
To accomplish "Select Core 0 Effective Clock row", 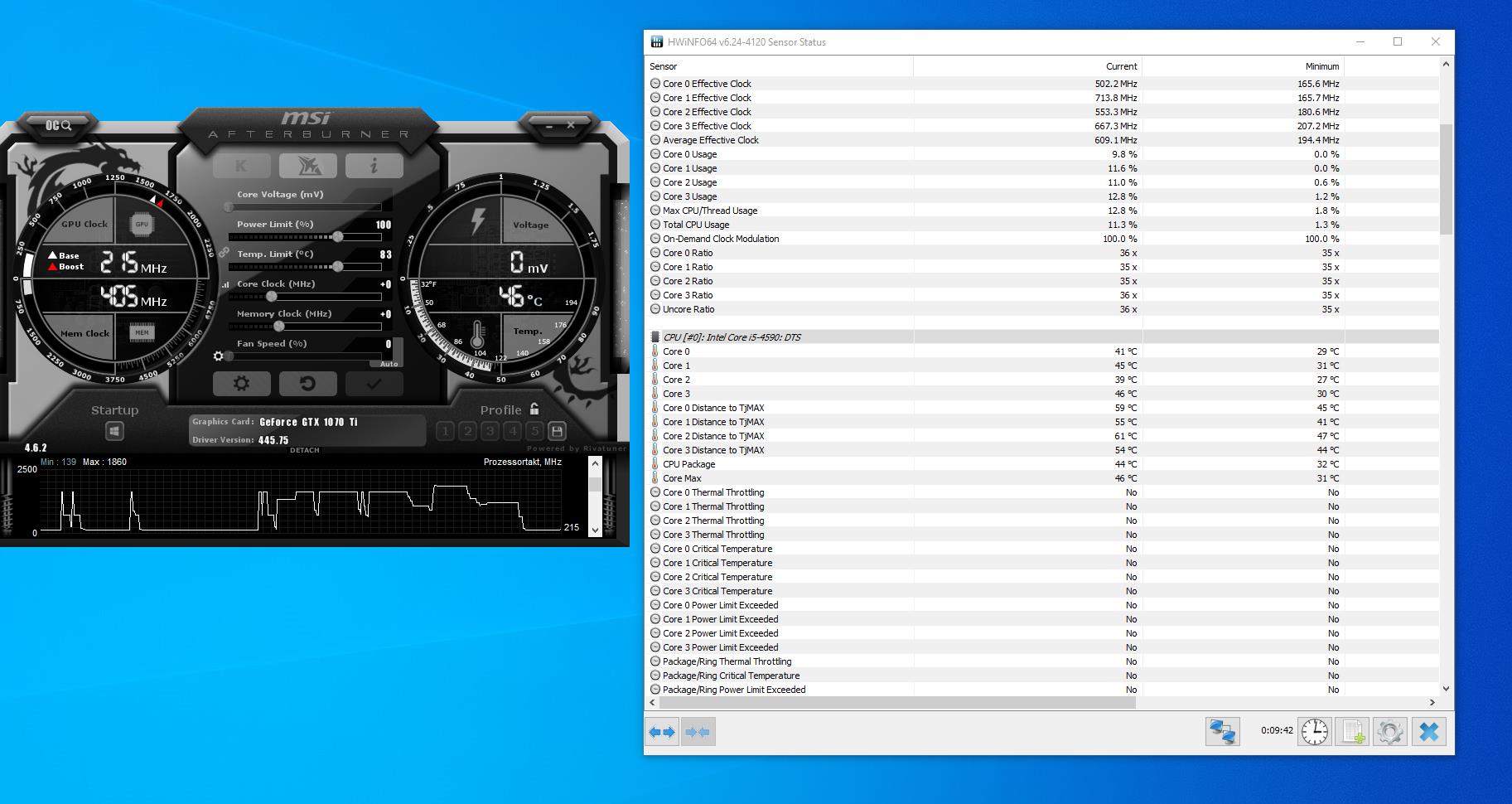I will click(x=1042, y=84).
